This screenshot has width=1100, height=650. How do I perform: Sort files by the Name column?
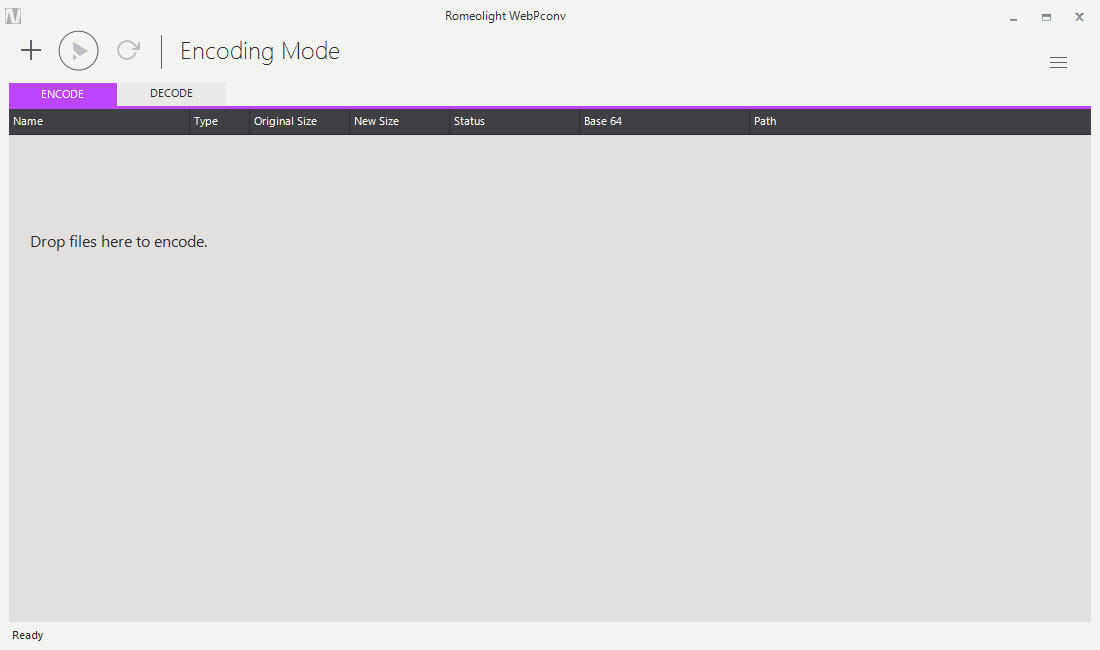[28, 121]
